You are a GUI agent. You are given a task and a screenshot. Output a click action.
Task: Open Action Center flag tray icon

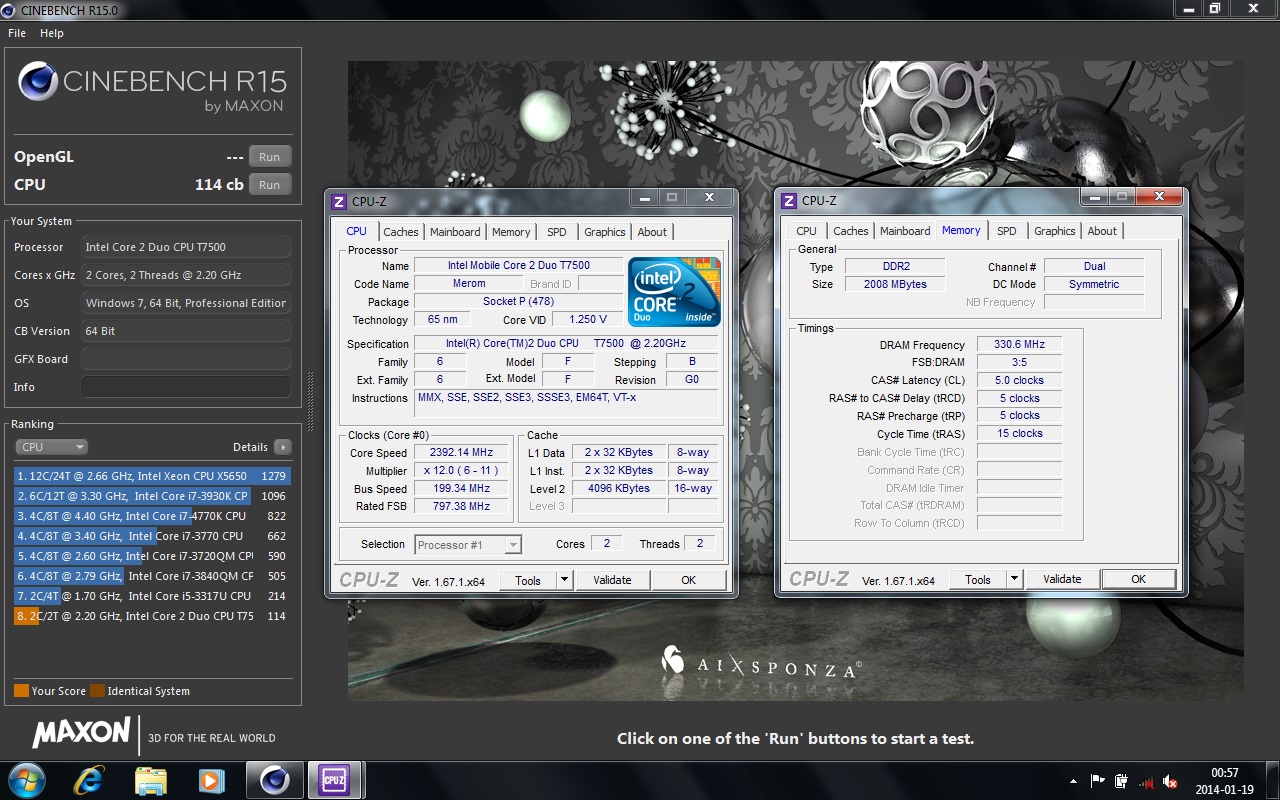[x=1098, y=781]
